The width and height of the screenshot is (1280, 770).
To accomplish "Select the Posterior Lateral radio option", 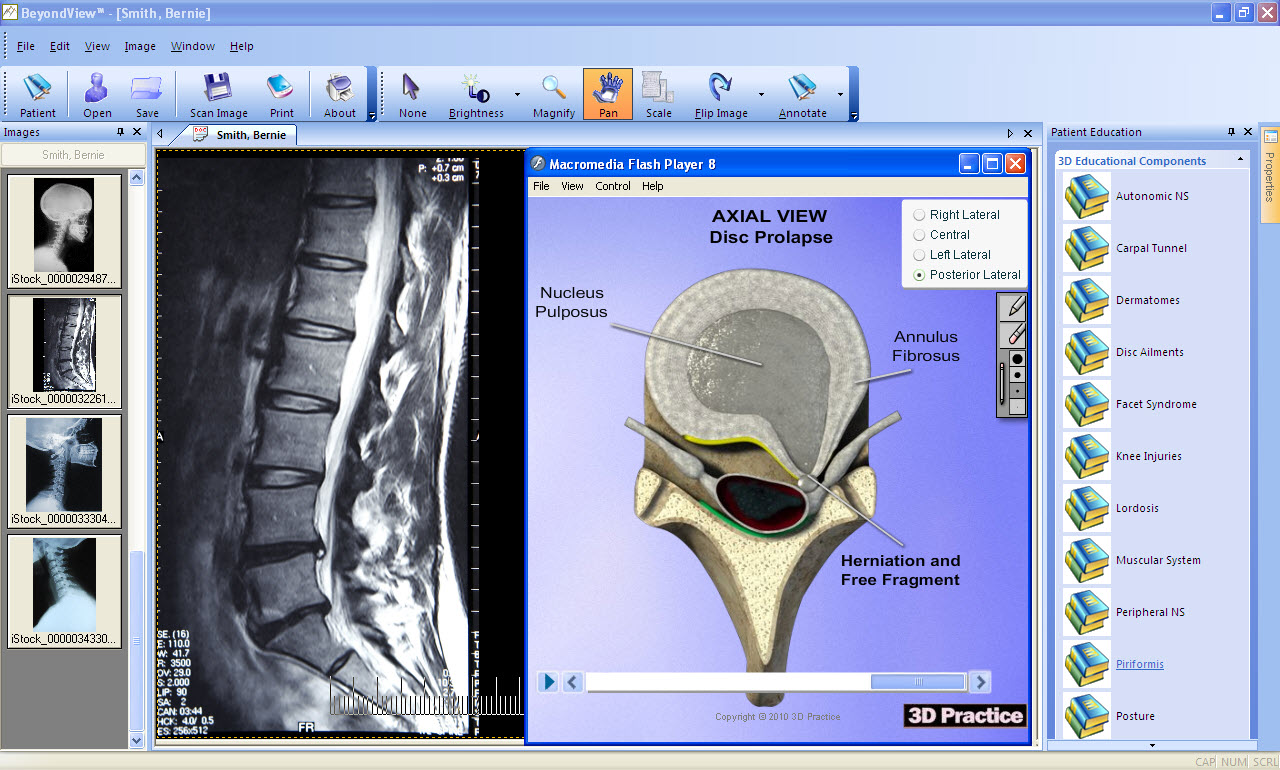I will (x=919, y=275).
